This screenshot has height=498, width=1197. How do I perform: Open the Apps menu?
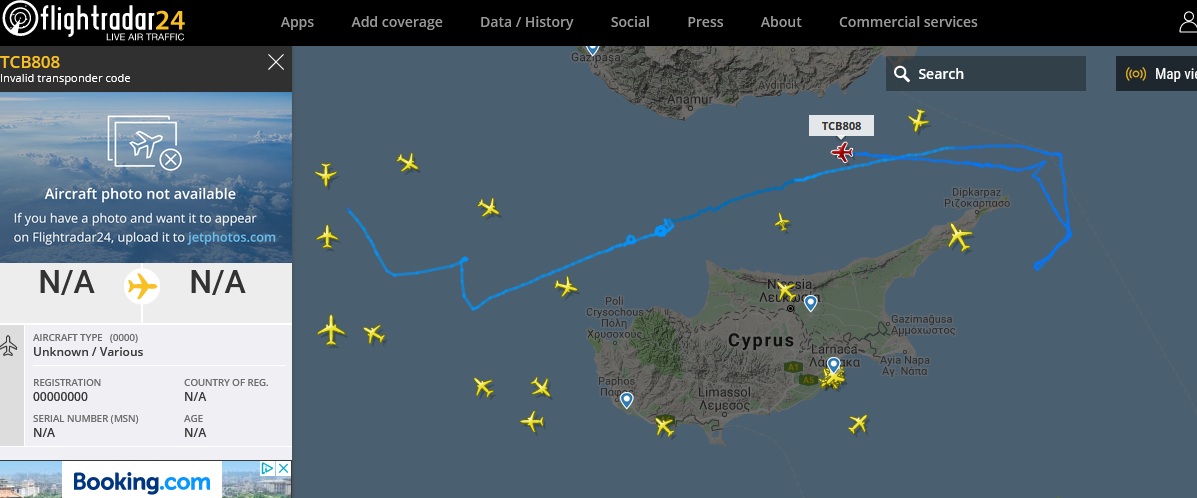click(297, 22)
